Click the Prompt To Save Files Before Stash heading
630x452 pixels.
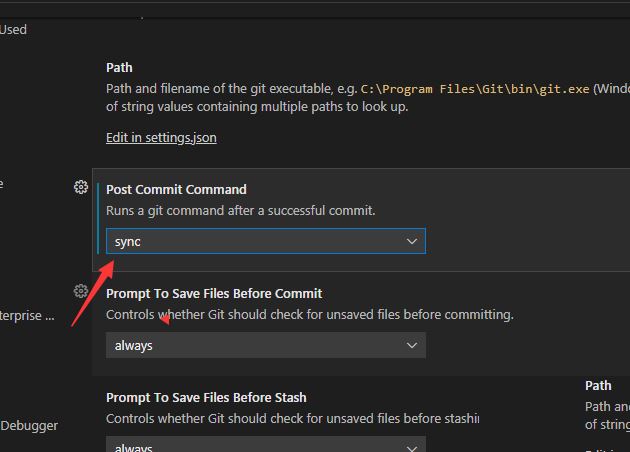click(x=206, y=397)
